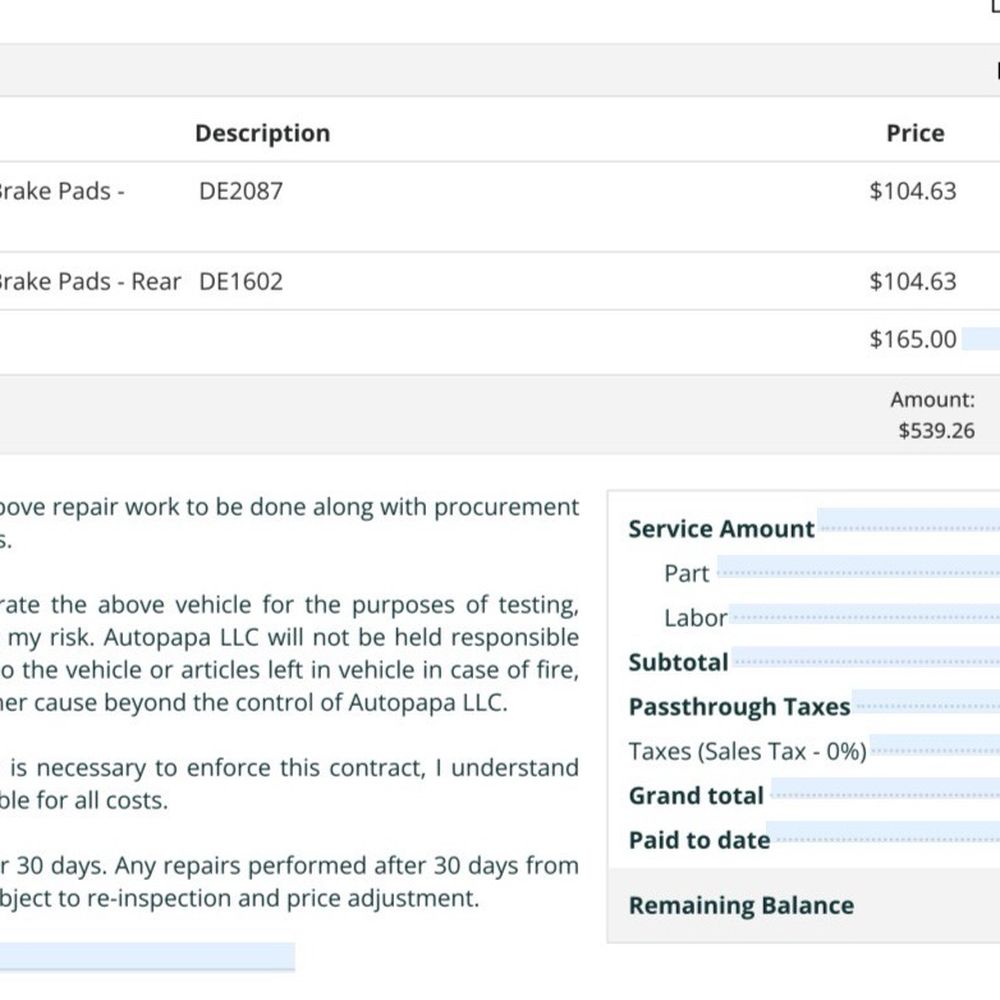The image size is (1000, 1000).
Task: Click the Price column header
Action: coord(915,133)
